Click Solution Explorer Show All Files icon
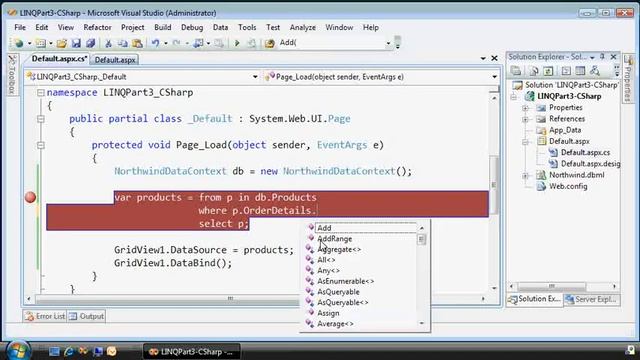Screen dimensions: 640x360 [x=534, y=71]
